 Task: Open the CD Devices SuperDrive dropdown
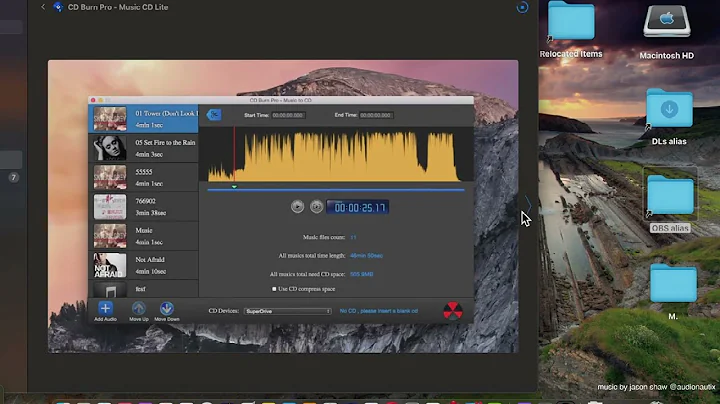(288, 311)
